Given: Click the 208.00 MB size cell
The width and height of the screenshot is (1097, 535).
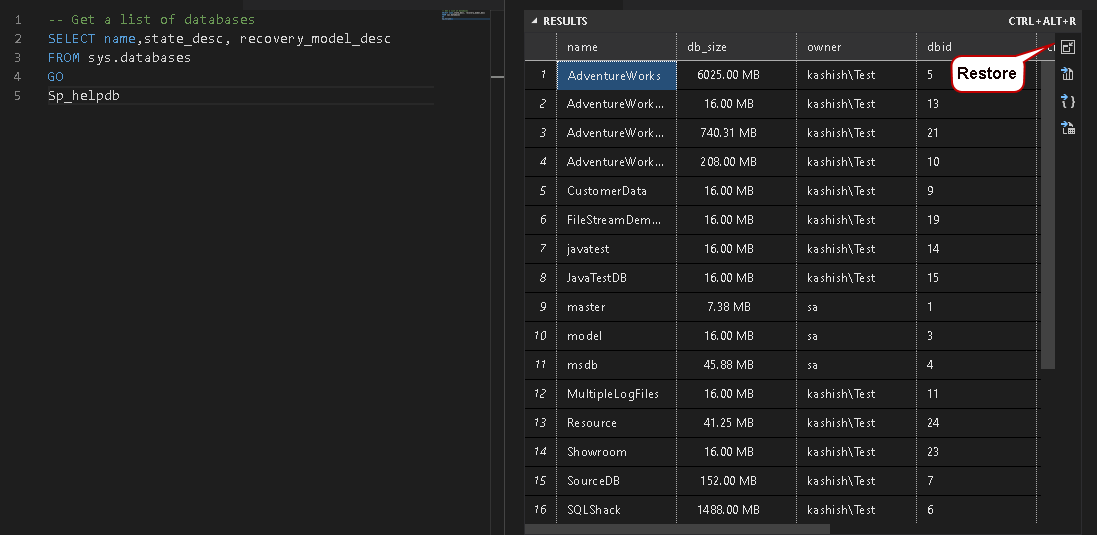Looking at the screenshot, I should click(736, 162).
